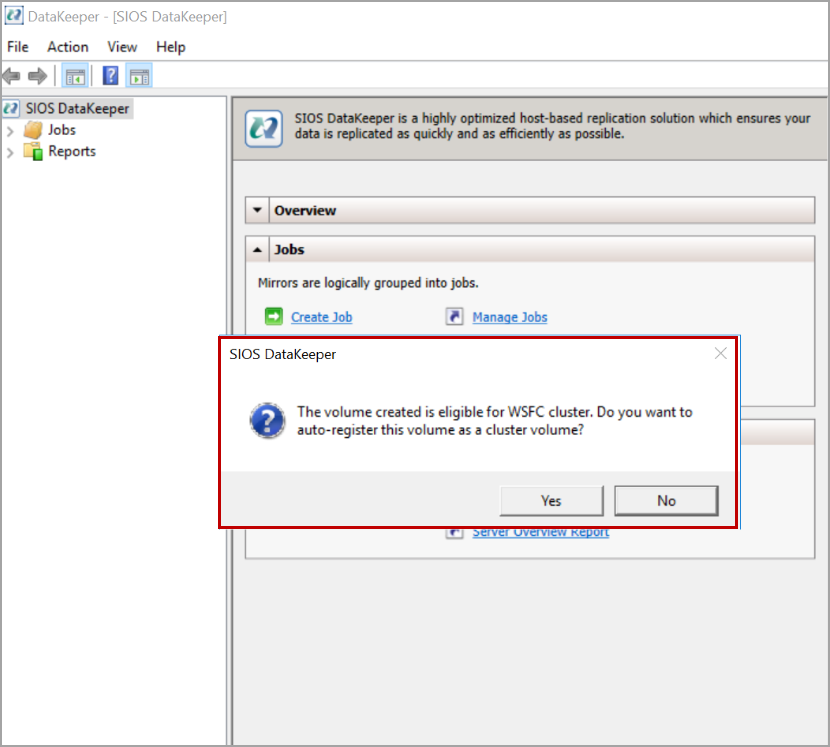
Task: Click the SIOS DataKeeper tree root icon
Action: click(11, 109)
